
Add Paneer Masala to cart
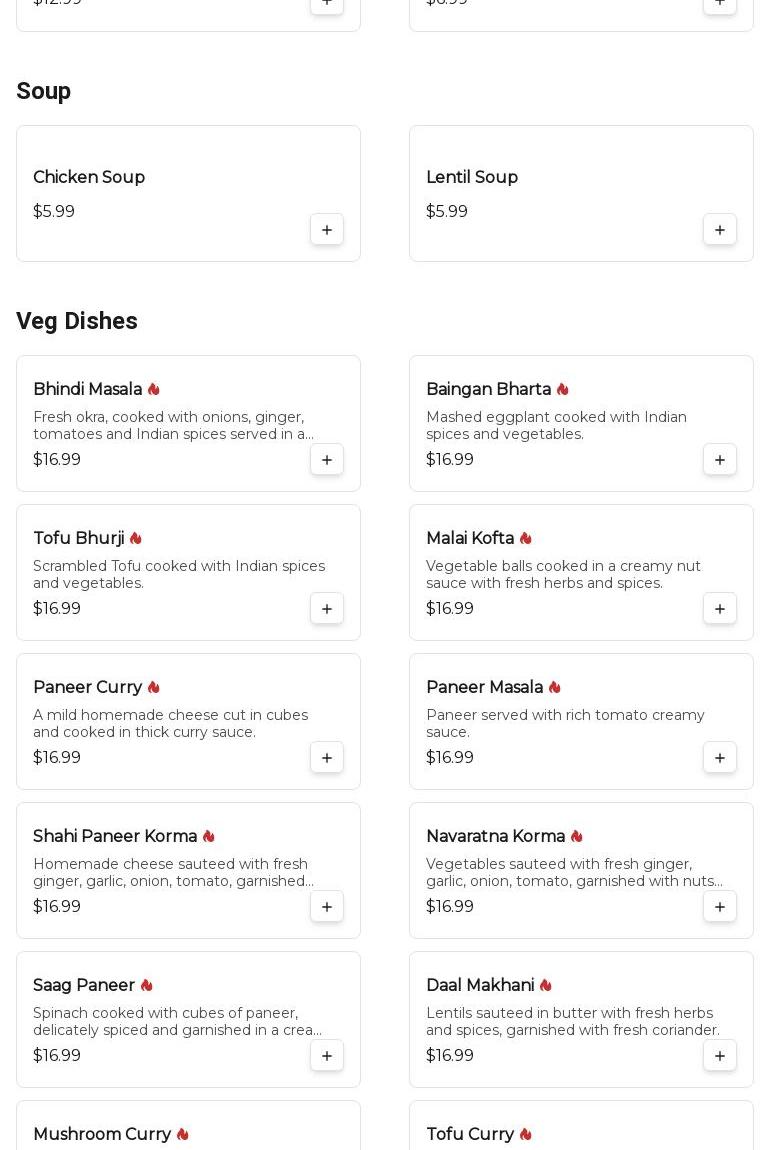click(x=720, y=758)
